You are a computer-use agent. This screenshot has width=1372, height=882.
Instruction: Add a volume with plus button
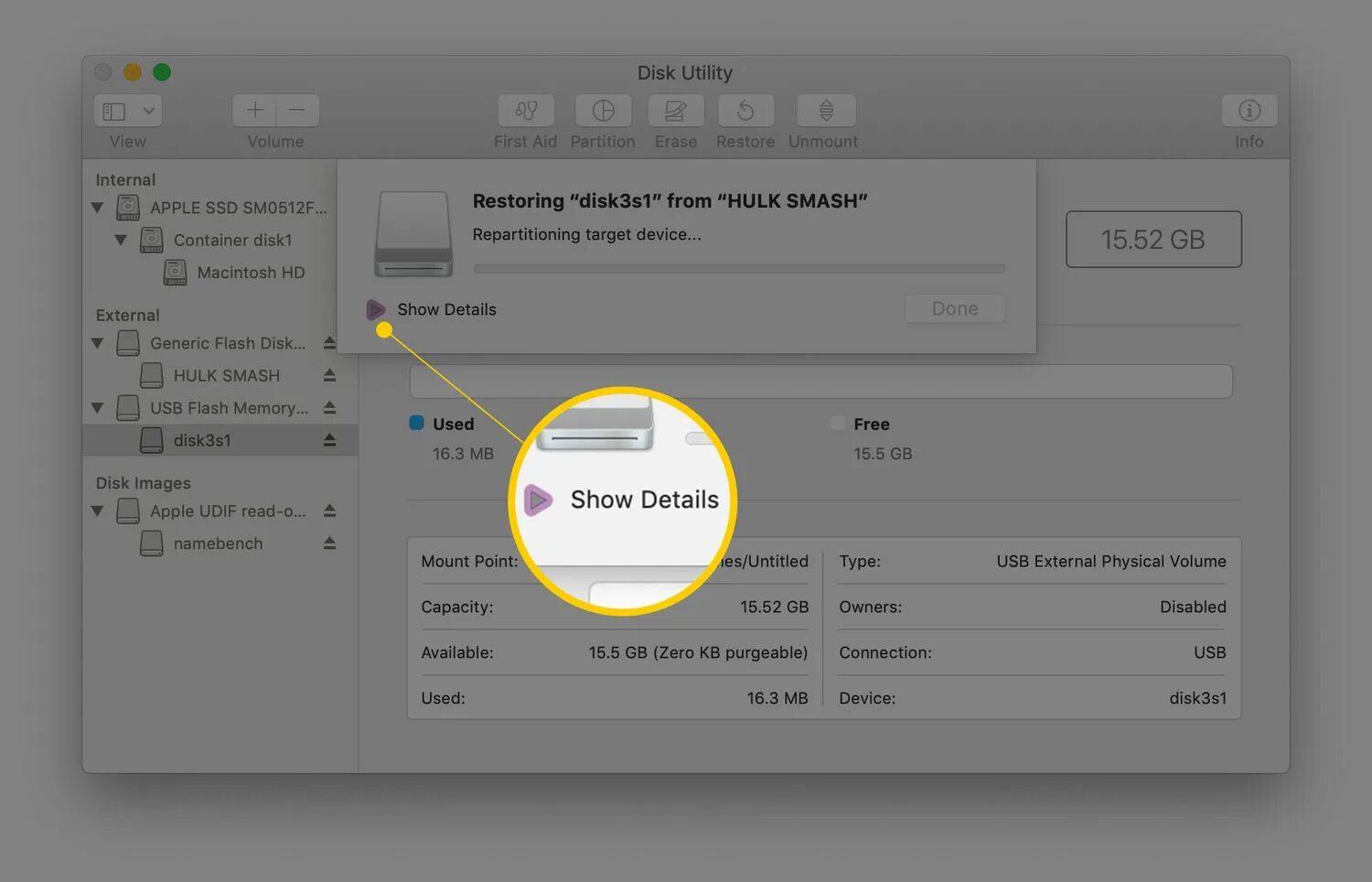pyautogui.click(x=254, y=111)
